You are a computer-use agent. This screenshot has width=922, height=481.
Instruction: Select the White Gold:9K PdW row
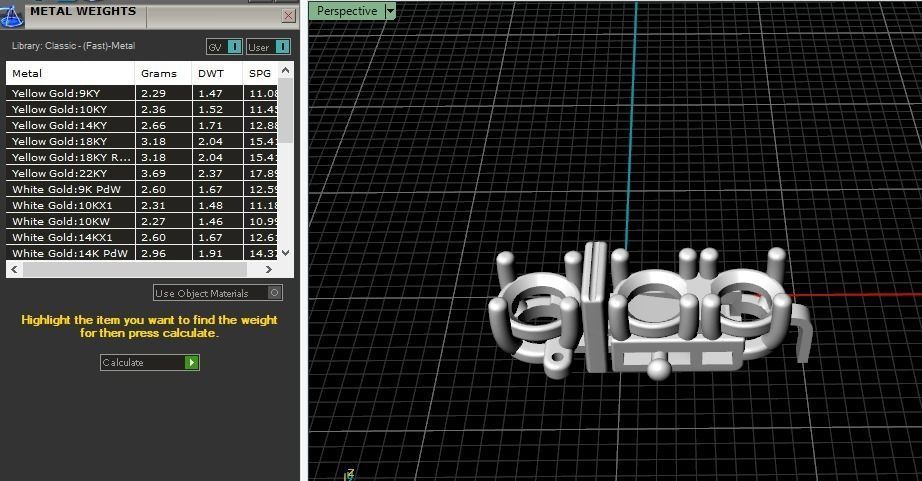pos(142,189)
